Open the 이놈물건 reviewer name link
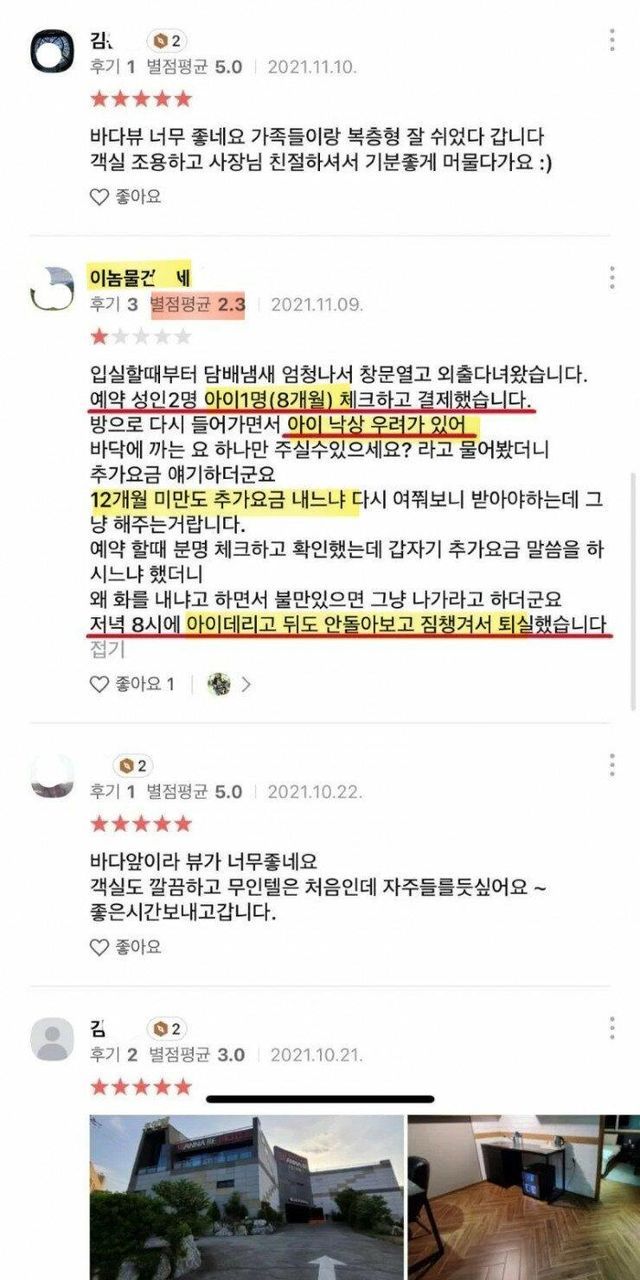The height and width of the screenshot is (1280, 640). point(138,275)
